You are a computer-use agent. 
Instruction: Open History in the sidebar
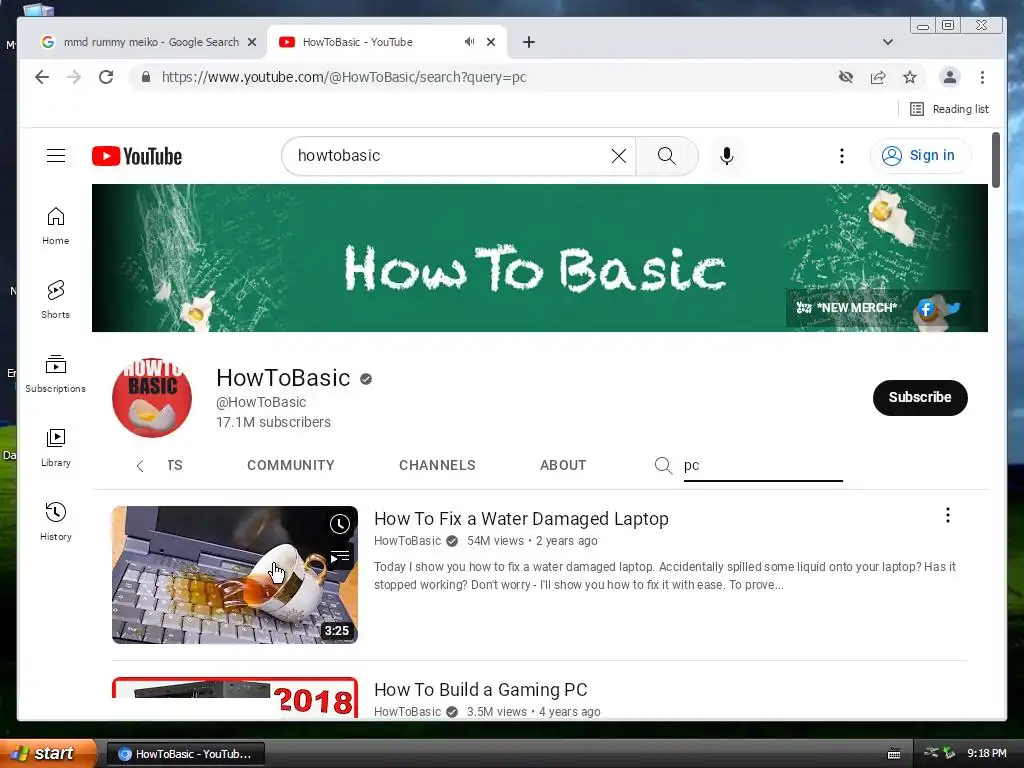tap(56, 521)
